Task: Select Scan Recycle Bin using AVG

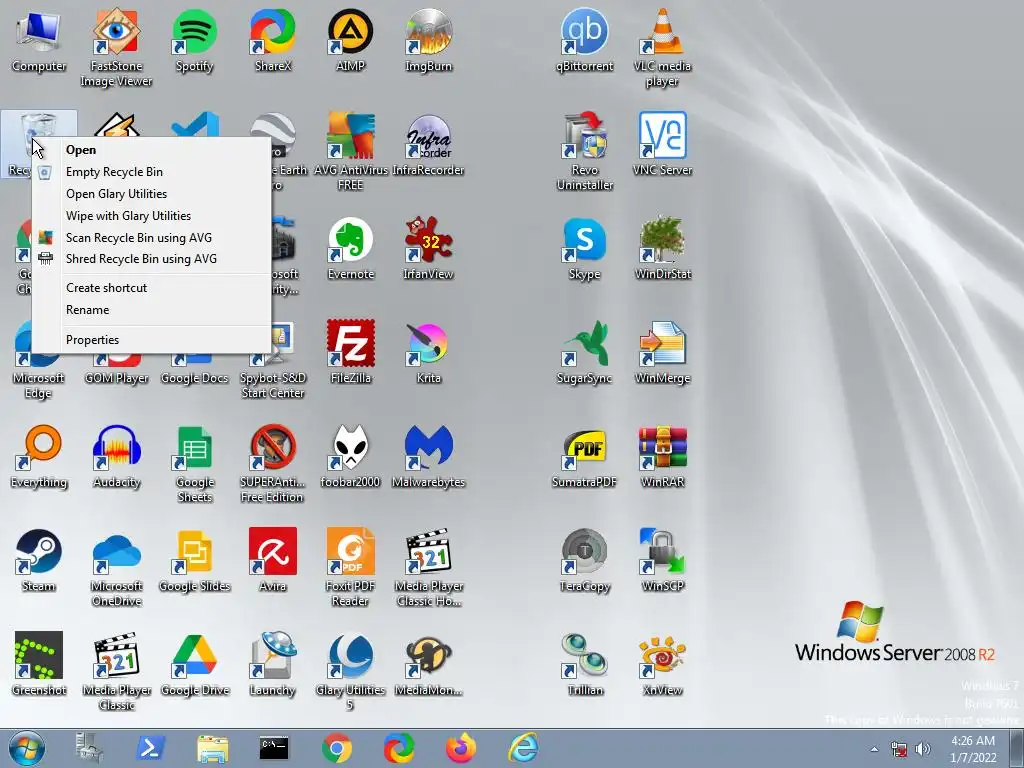Action: tap(152, 238)
